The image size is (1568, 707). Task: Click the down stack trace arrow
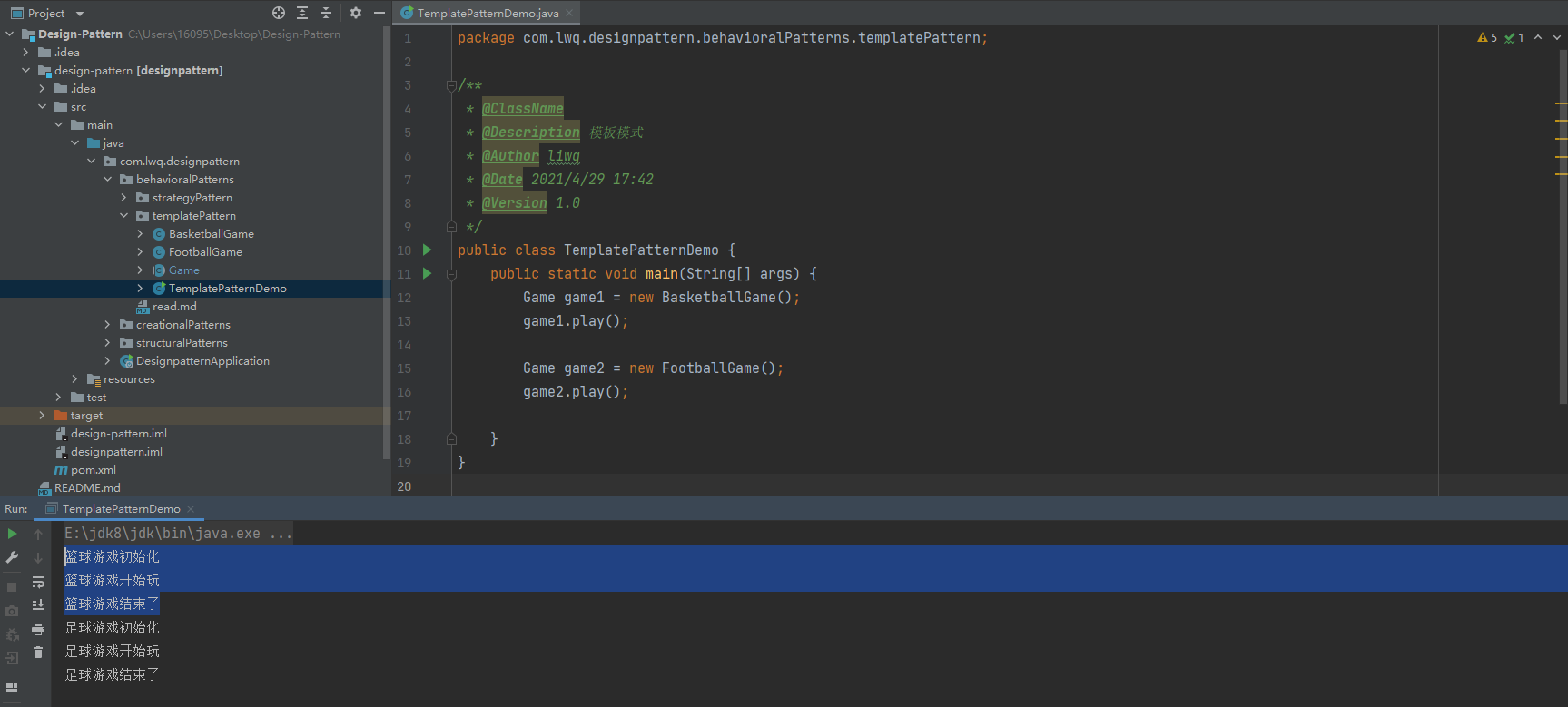[38, 558]
